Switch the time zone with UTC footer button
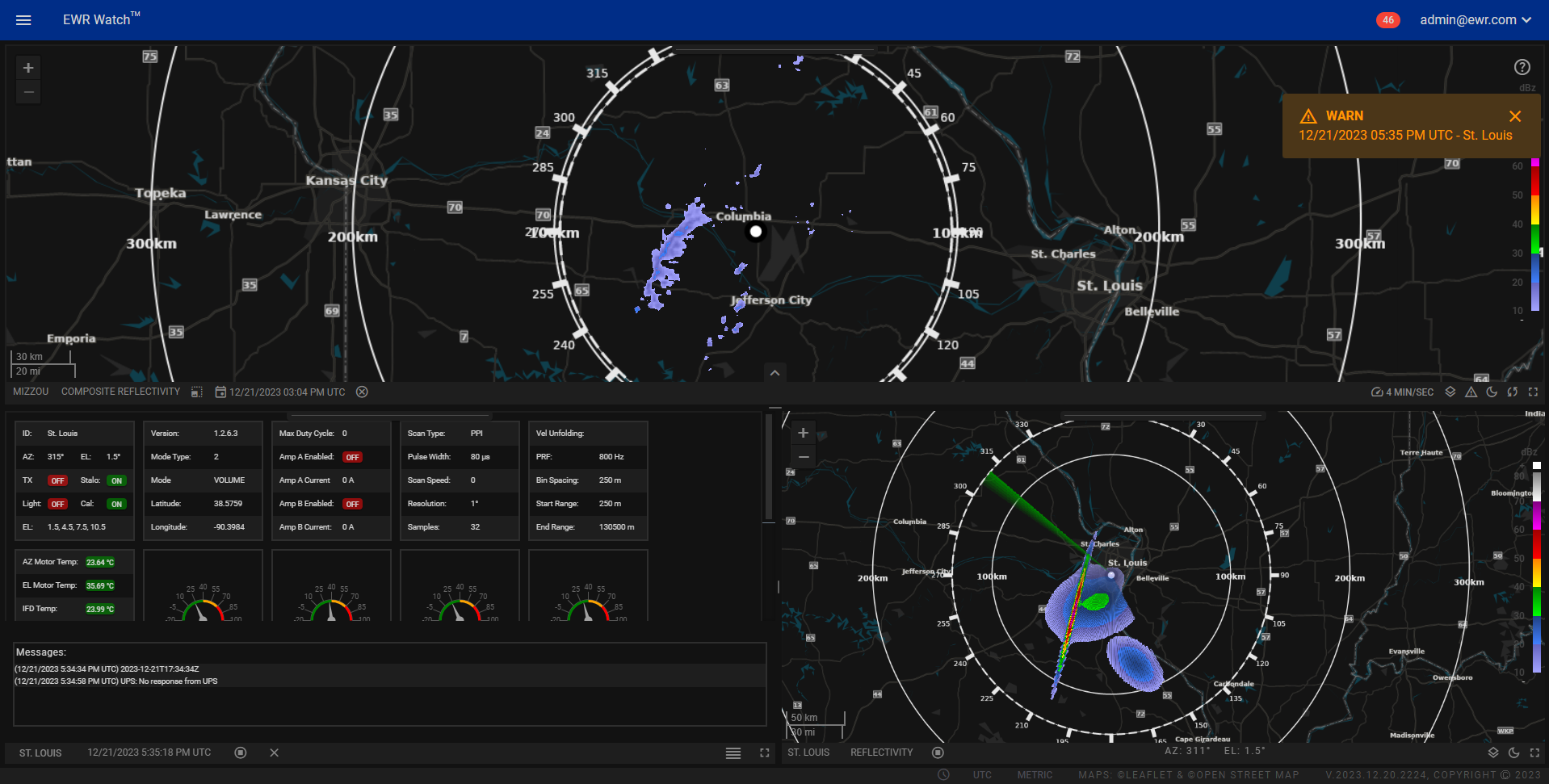Image resolution: width=1549 pixels, height=784 pixels. pos(982,774)
